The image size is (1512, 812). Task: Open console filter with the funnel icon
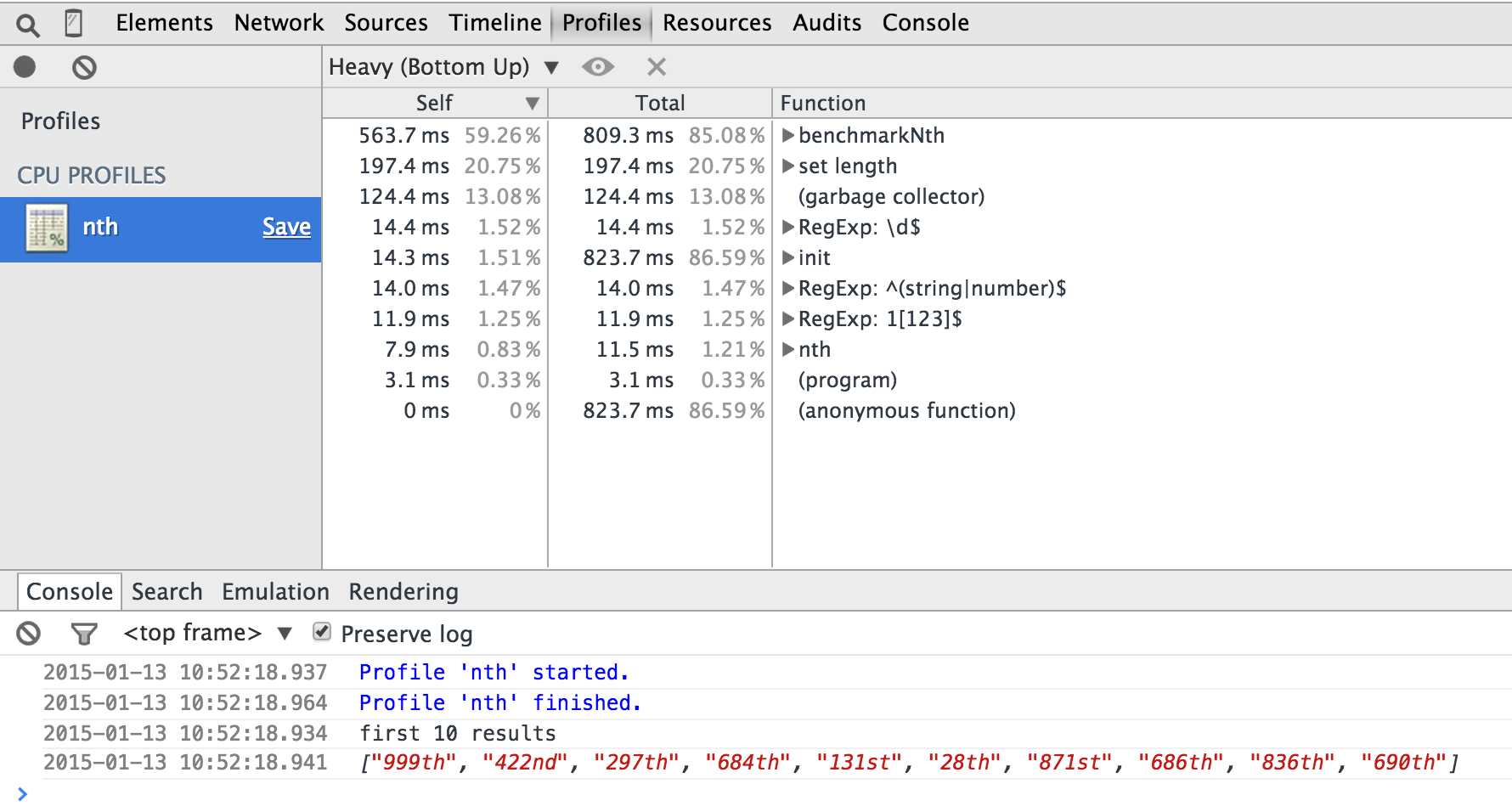click(84, 634)
